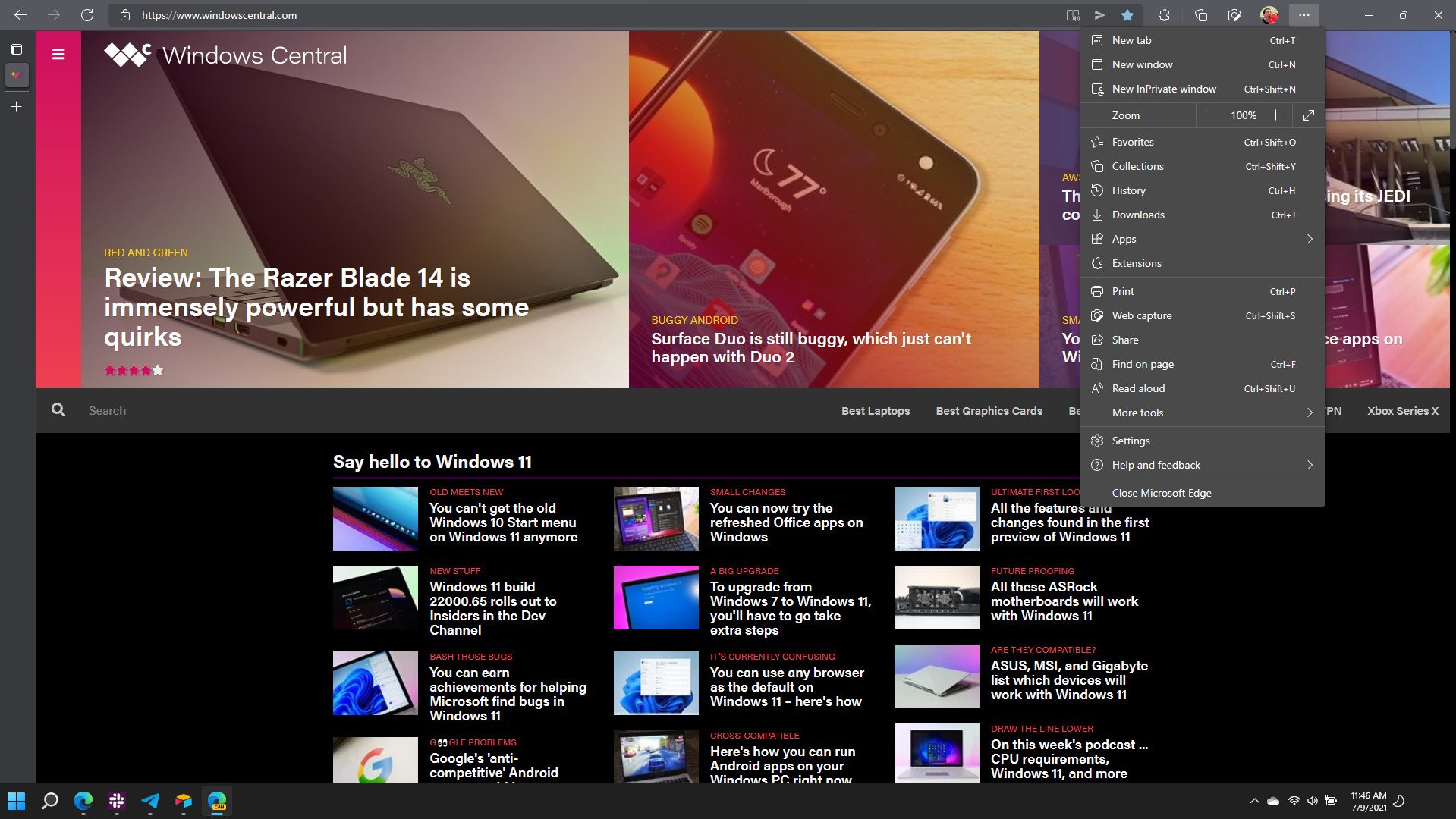Open the pink hamburger site menu
Viewport: 1456px width, 819px height.
58,54
